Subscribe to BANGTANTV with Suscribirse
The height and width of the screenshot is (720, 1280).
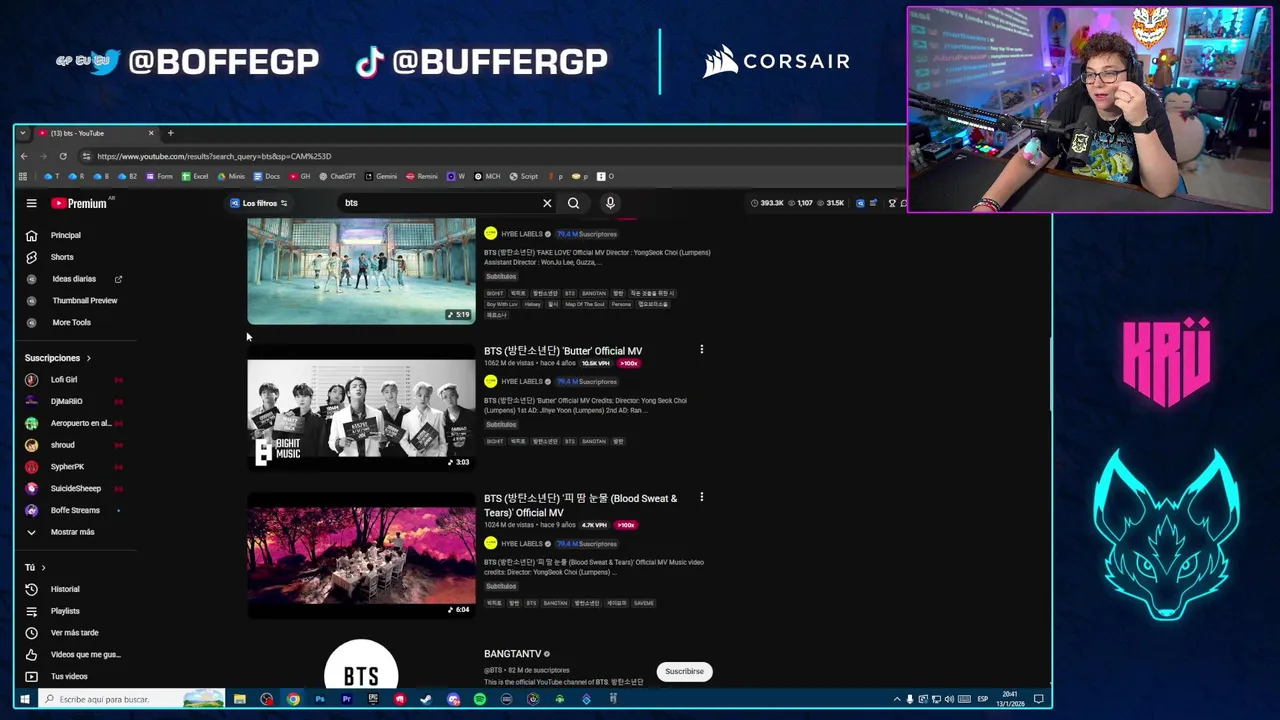tap(685, 671)
